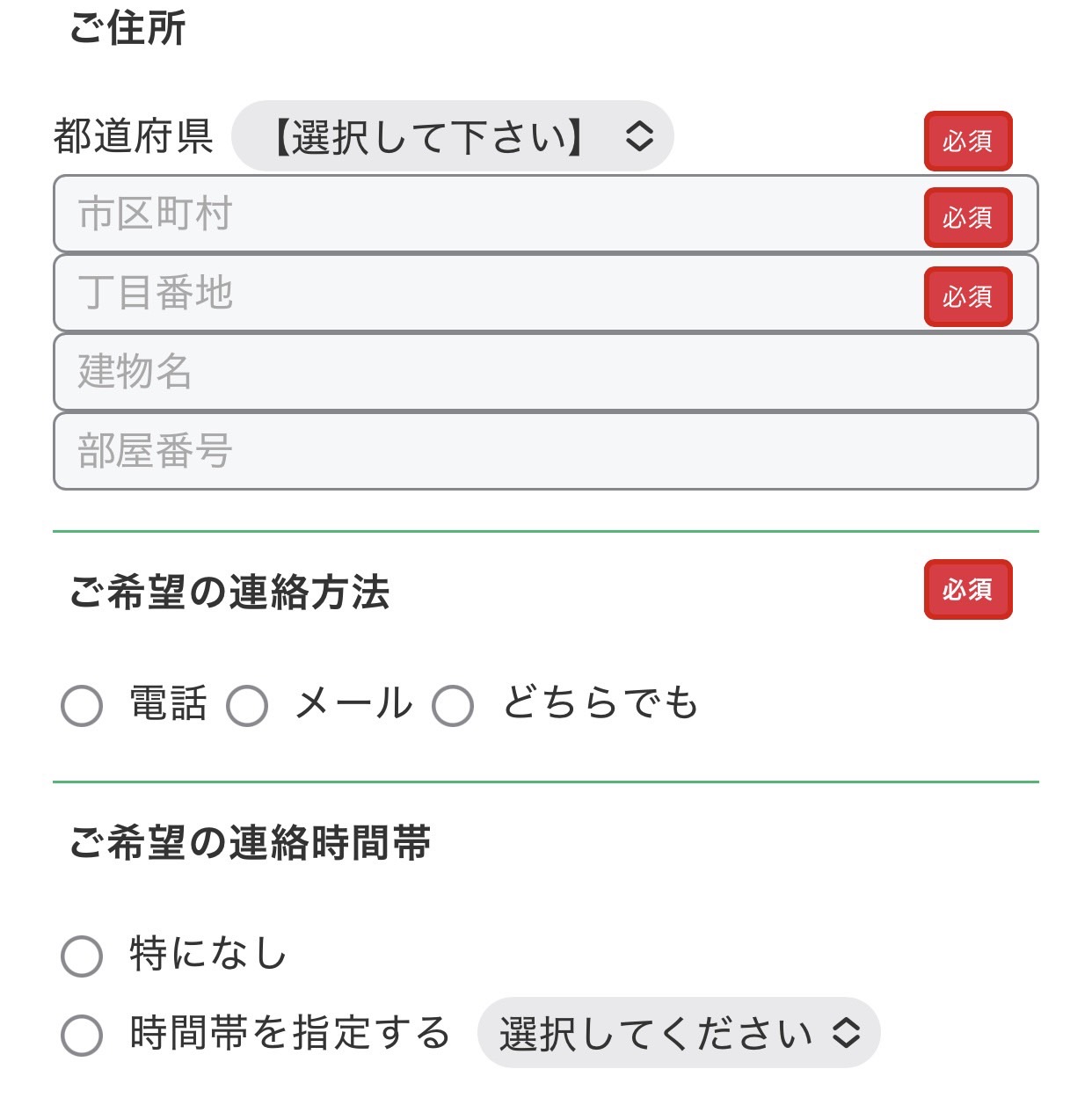
Task: Pick the どちらでも radio button
Action: click(453, 705)
